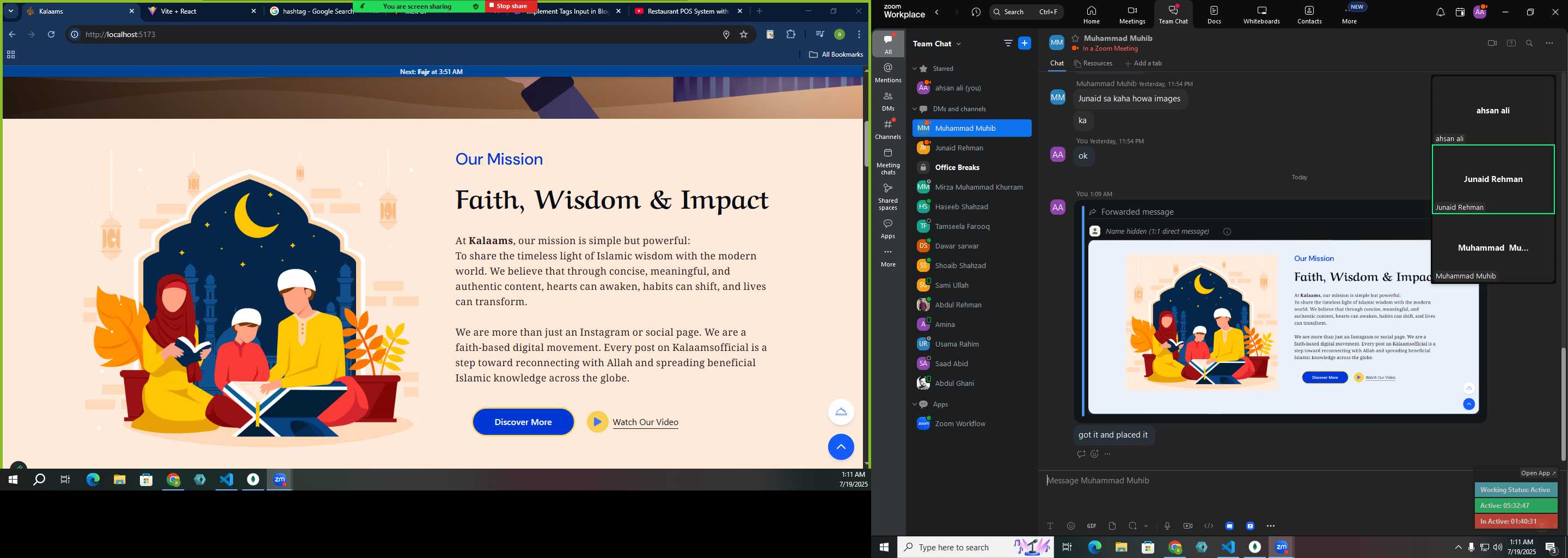Click the share screen icon in chat header
This screenshot has width=1568, height=558.
tap(1511, 43)
